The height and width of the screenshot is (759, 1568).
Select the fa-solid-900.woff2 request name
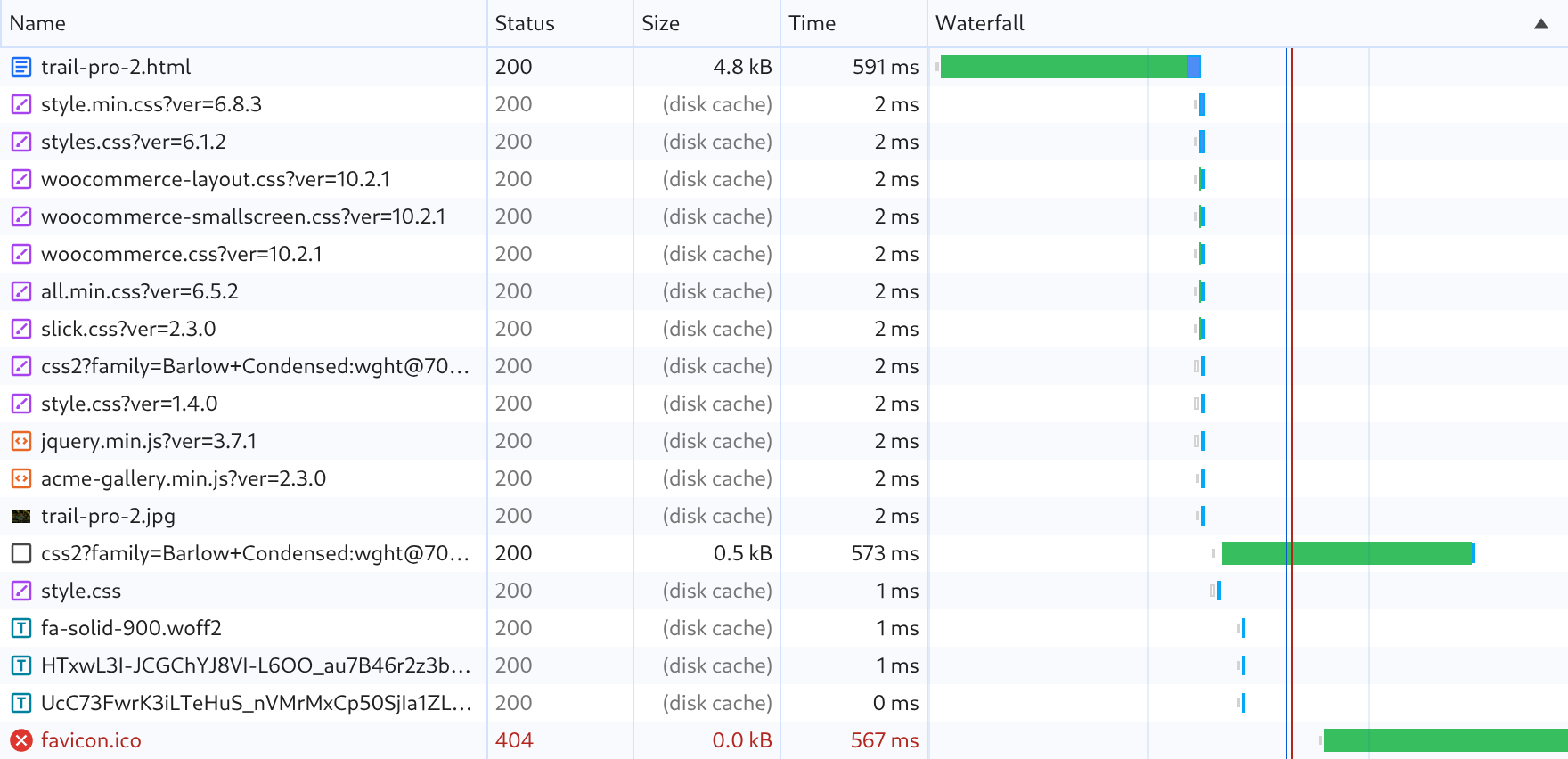tap(131, 628)
